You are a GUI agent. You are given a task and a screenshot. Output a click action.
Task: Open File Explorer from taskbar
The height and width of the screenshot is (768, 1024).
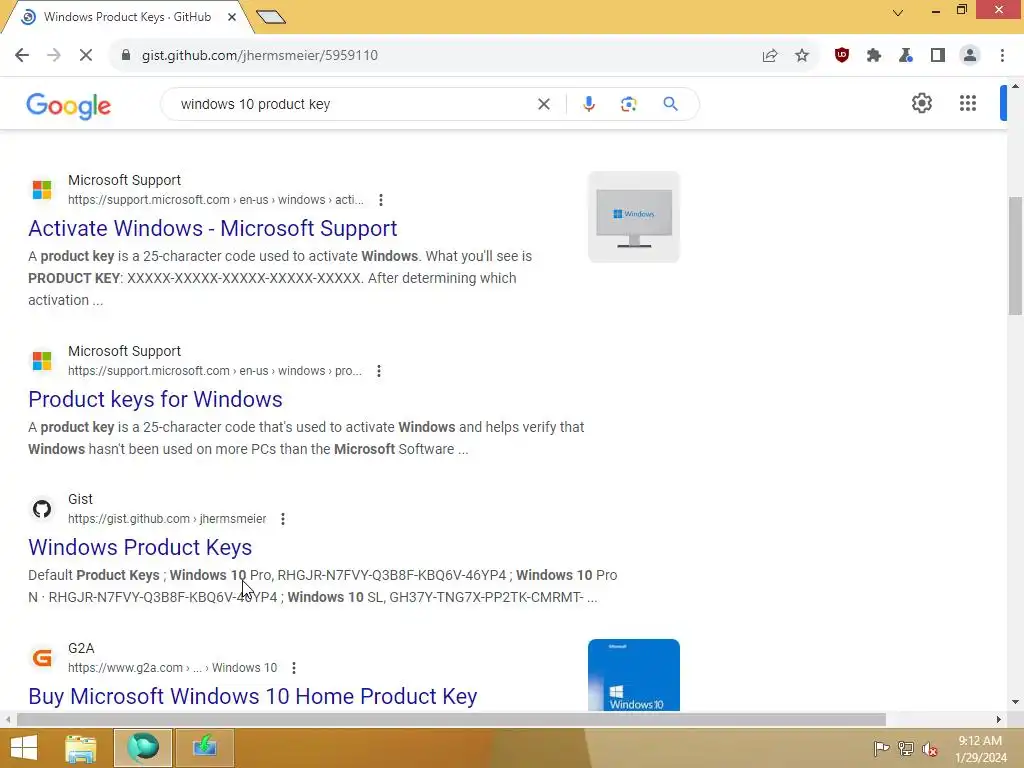pyautogui.click(x=81, y=748)
